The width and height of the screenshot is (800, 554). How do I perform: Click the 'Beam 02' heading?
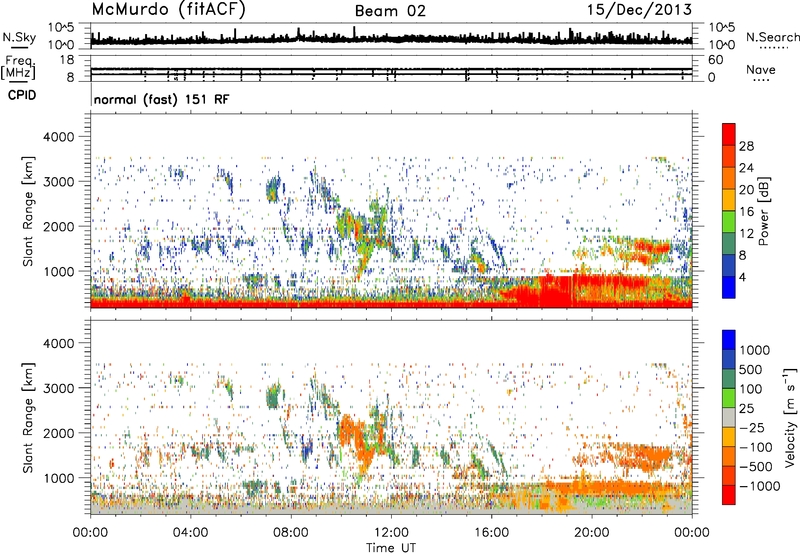(390, 11)
